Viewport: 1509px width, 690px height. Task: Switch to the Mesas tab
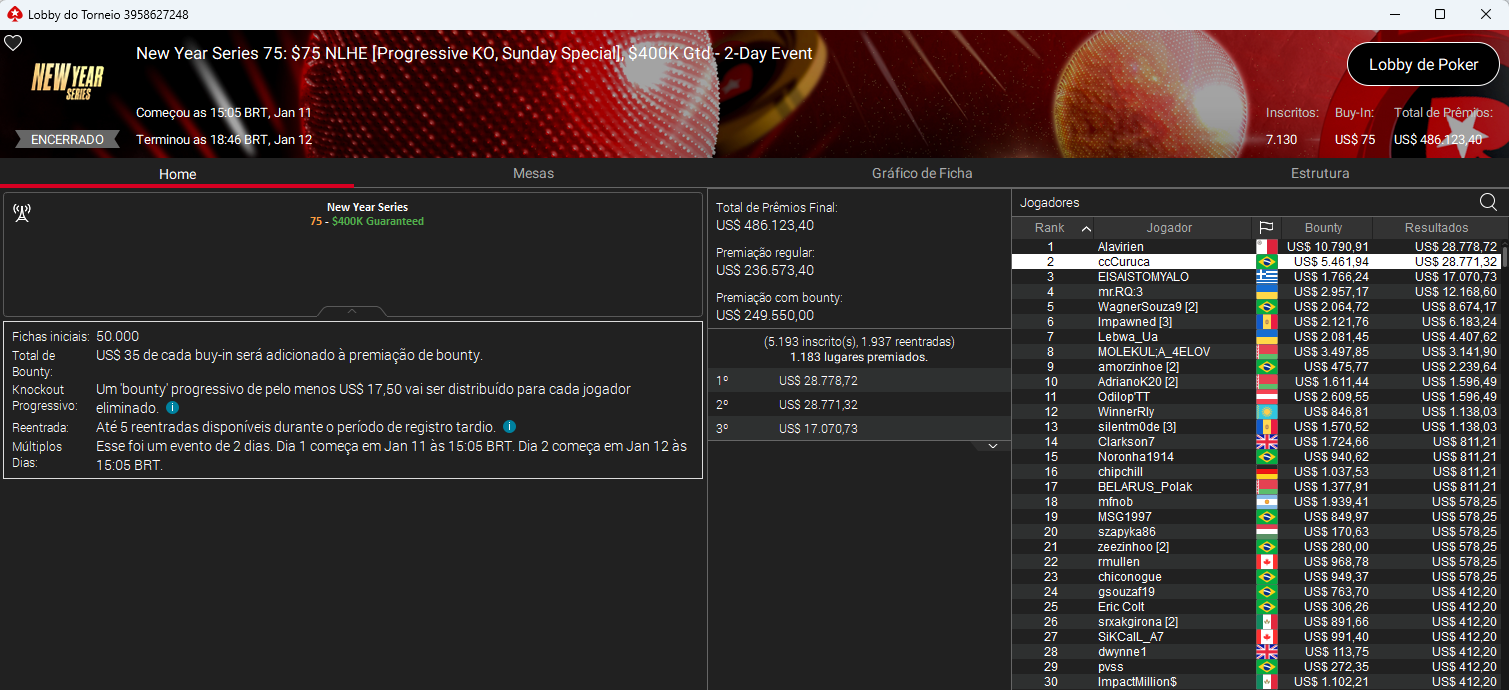click(533, 173)
